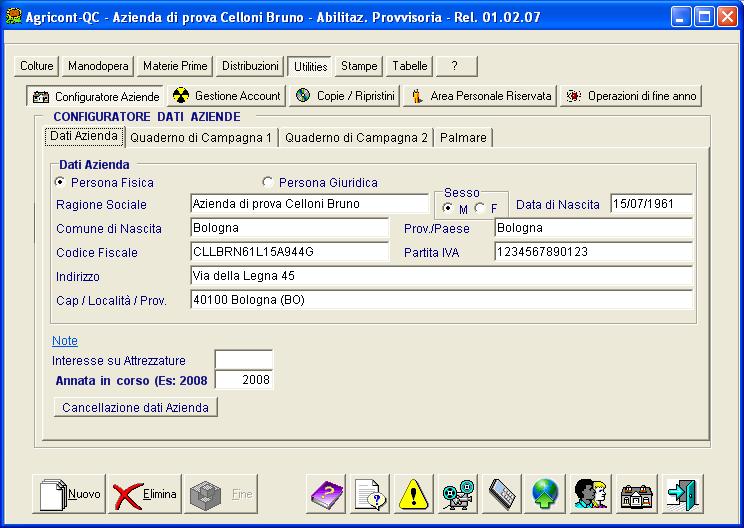The width and height of the screenshot is (744, 528).
Task: Click the exit door icon
Action: click(683, 494)
